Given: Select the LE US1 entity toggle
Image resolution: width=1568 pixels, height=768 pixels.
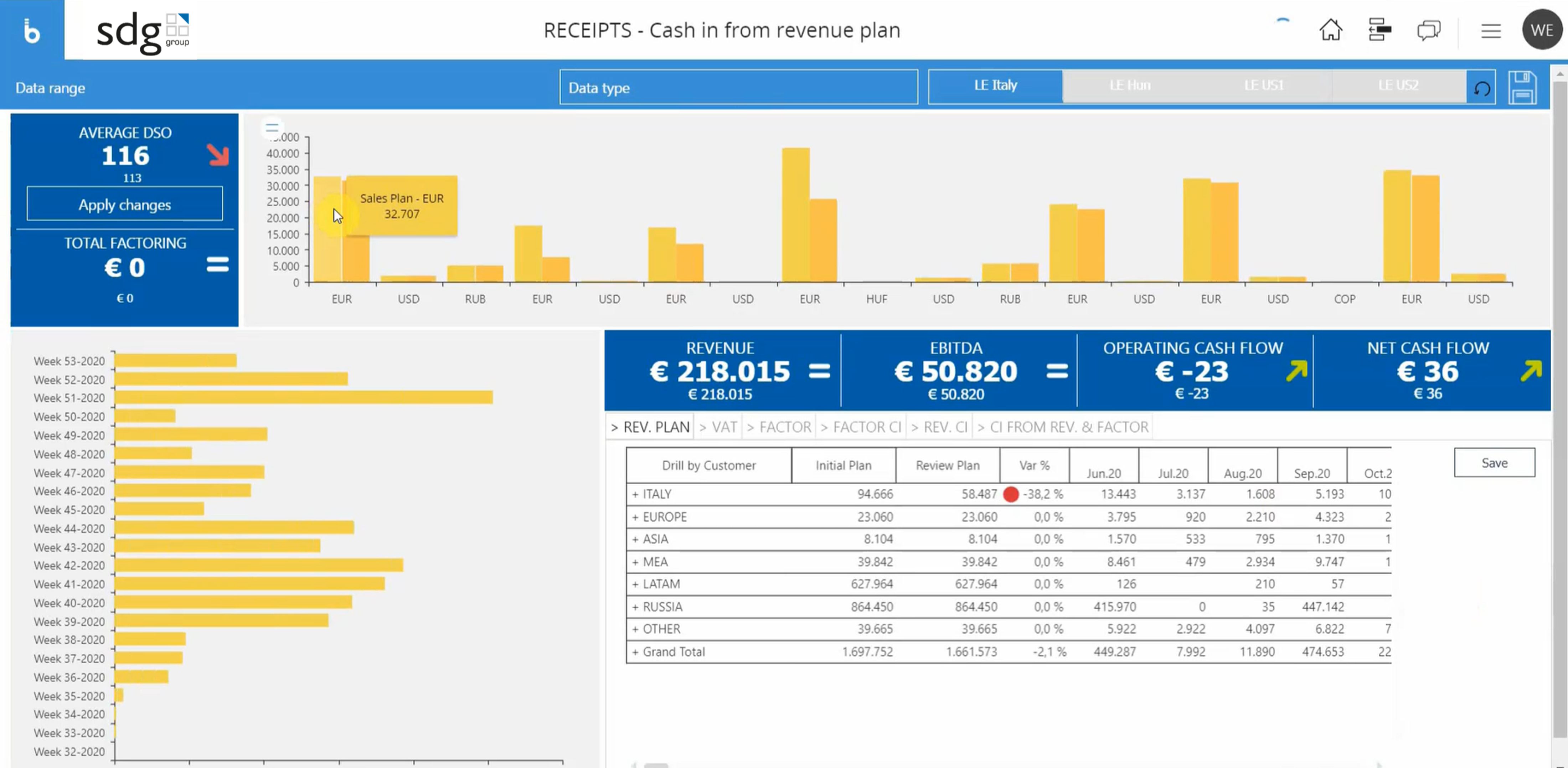Looking at the screenshot, I should coord(1264,85).
